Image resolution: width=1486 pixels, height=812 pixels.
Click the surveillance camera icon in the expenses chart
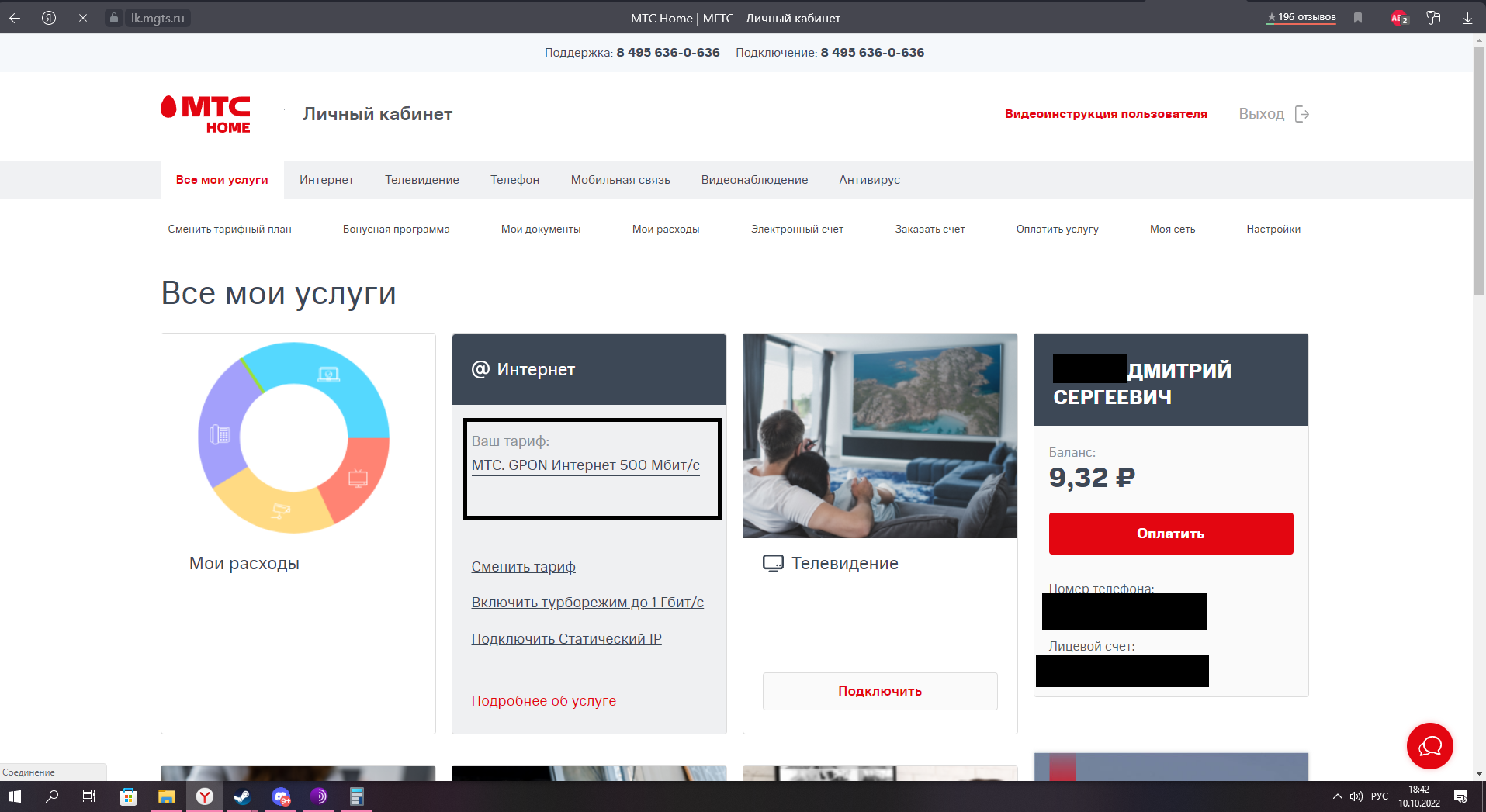pyautogui.click(x=281, y=510)
